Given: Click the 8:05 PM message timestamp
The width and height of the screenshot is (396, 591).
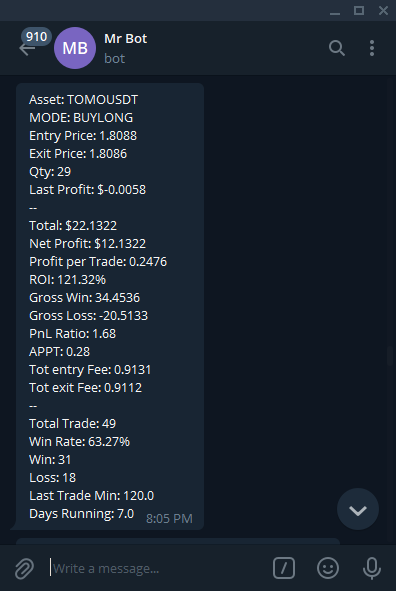Looking at the screenshot, I should 169,519.
